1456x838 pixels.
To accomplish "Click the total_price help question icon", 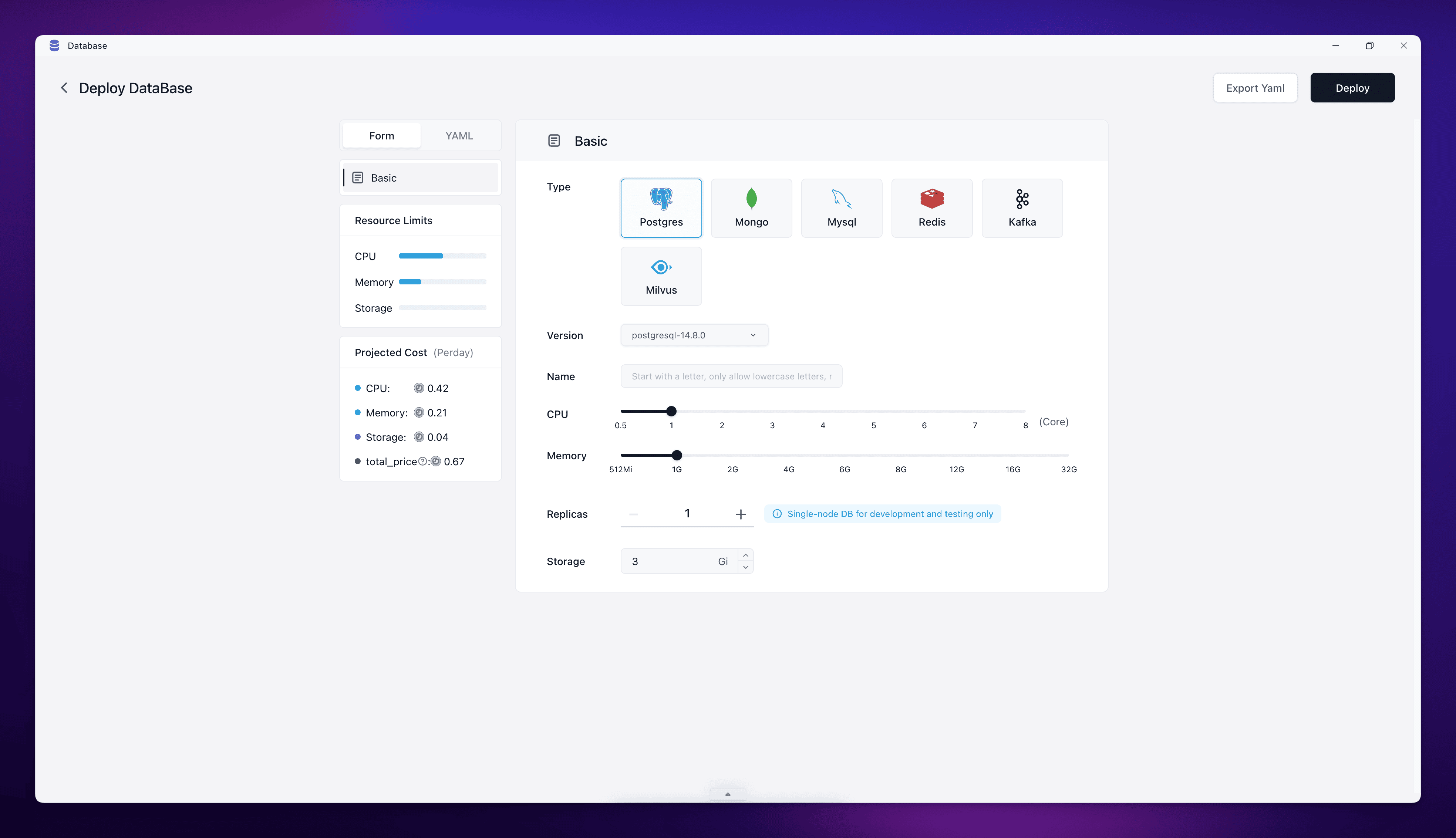I will (422, 461).
